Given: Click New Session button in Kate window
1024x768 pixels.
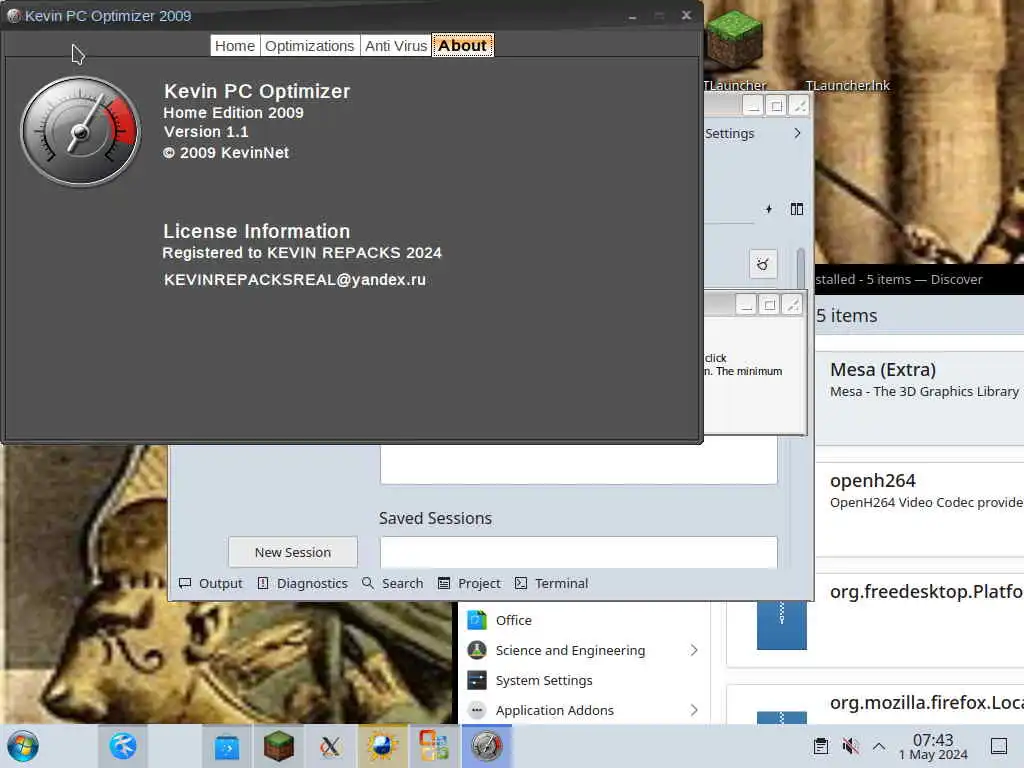Looking at the screenshot, I should [293, 552].
